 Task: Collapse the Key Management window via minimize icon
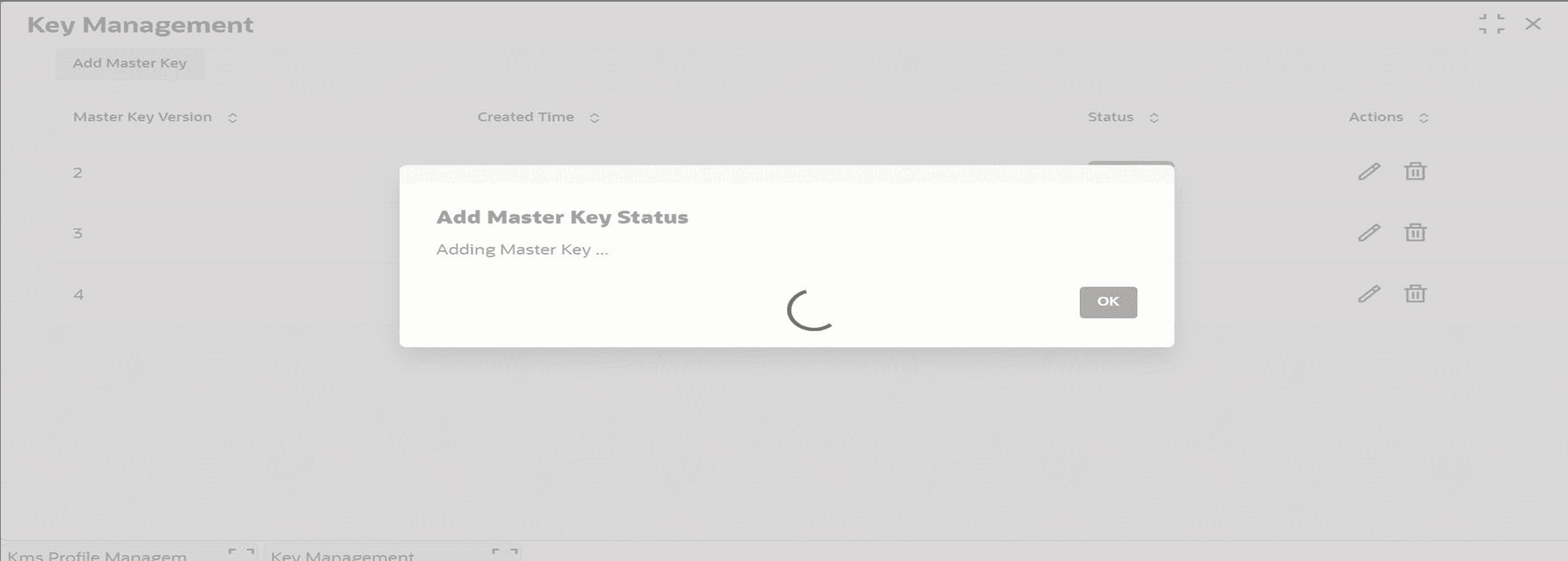coord(1491,24)
